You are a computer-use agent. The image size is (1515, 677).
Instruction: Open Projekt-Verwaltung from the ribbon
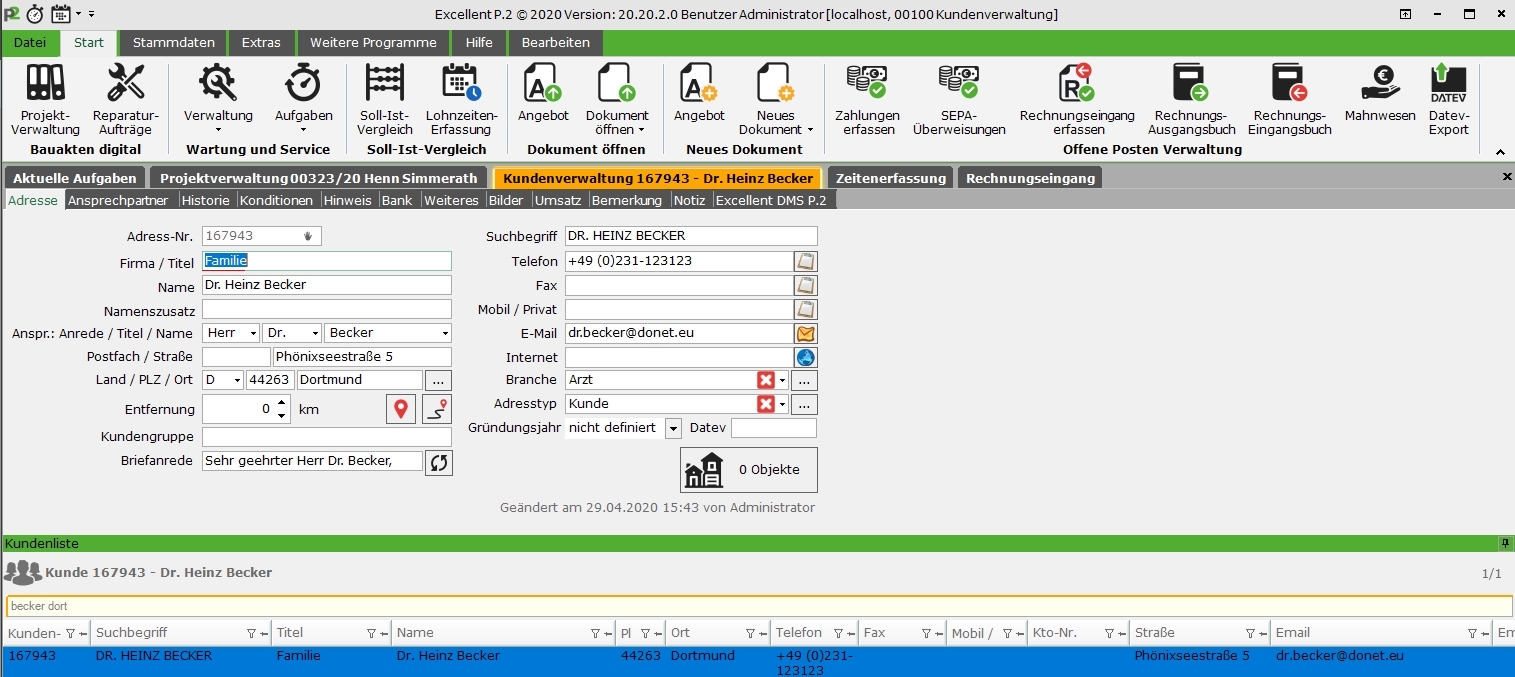[x=45, y=99]
